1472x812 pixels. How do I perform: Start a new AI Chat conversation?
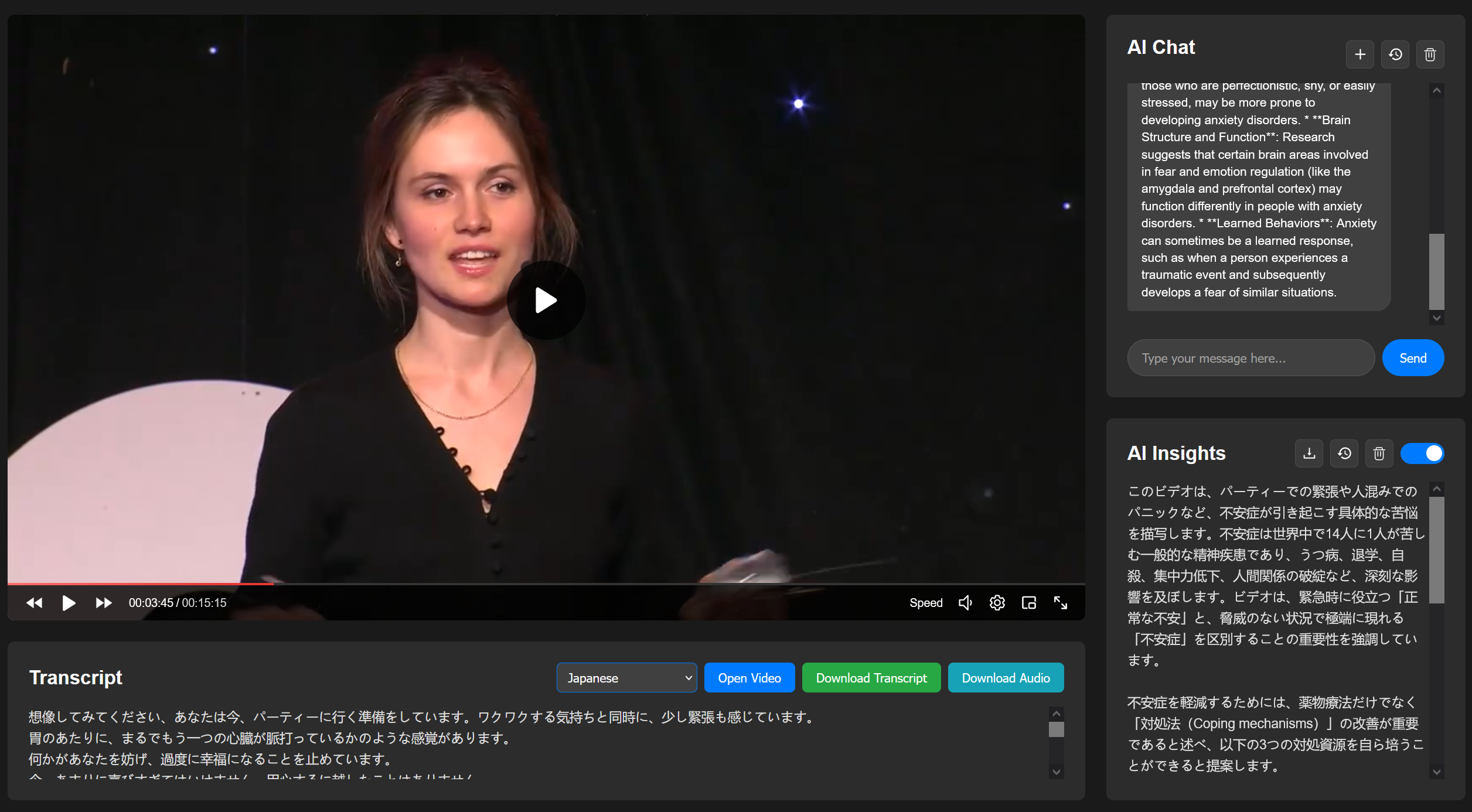pos(1360,54)
